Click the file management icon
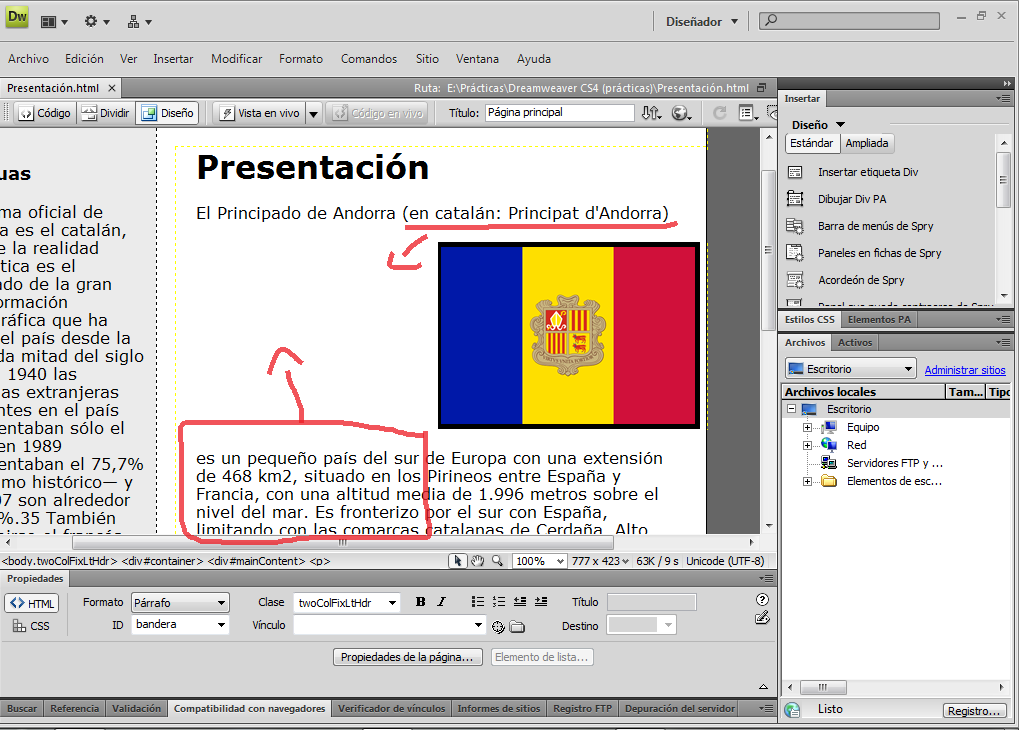Viewport: 1019px width, 730px height. coord(651,113)
